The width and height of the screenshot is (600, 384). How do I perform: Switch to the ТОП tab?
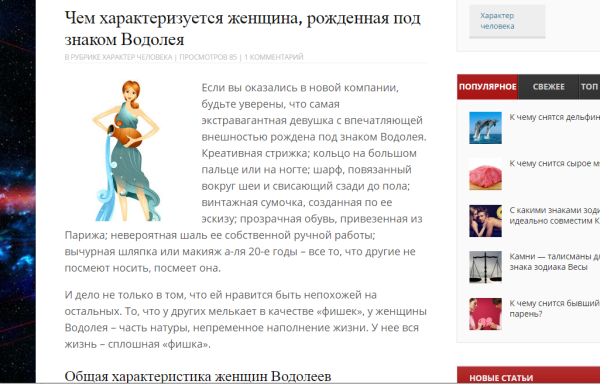[589, 87]
